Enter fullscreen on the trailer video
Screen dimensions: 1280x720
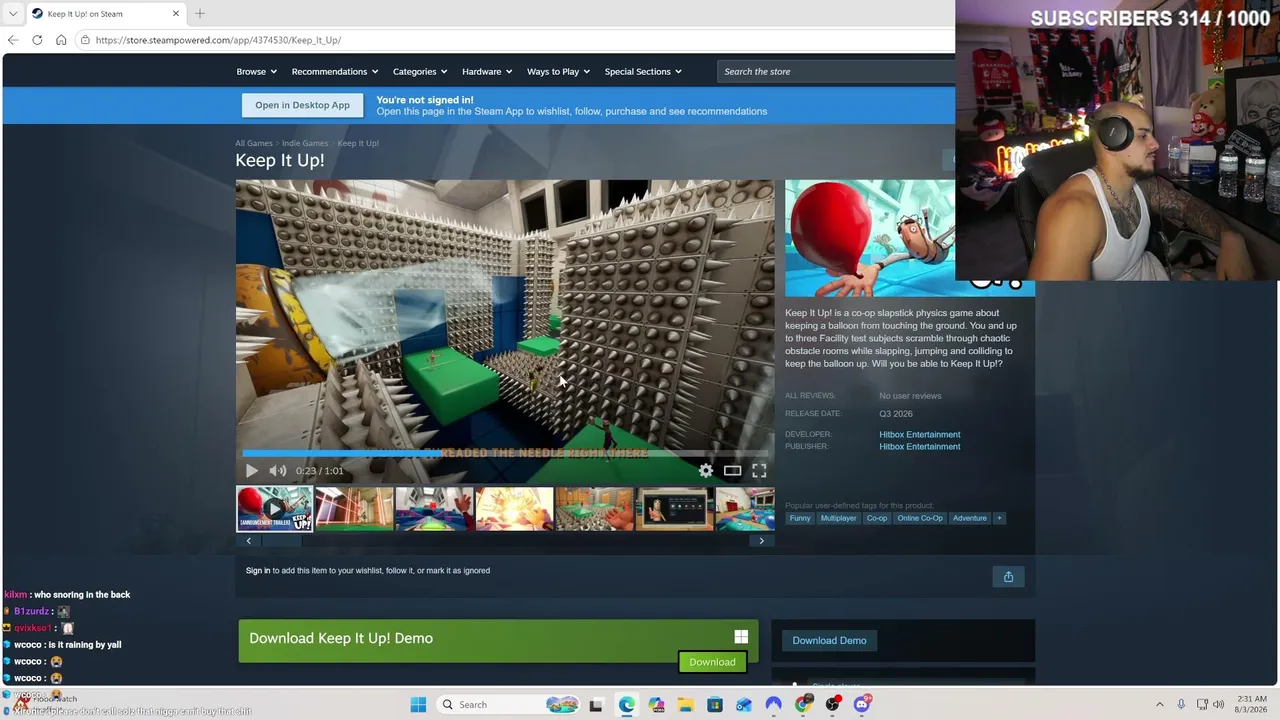click(x=759, y=471)
